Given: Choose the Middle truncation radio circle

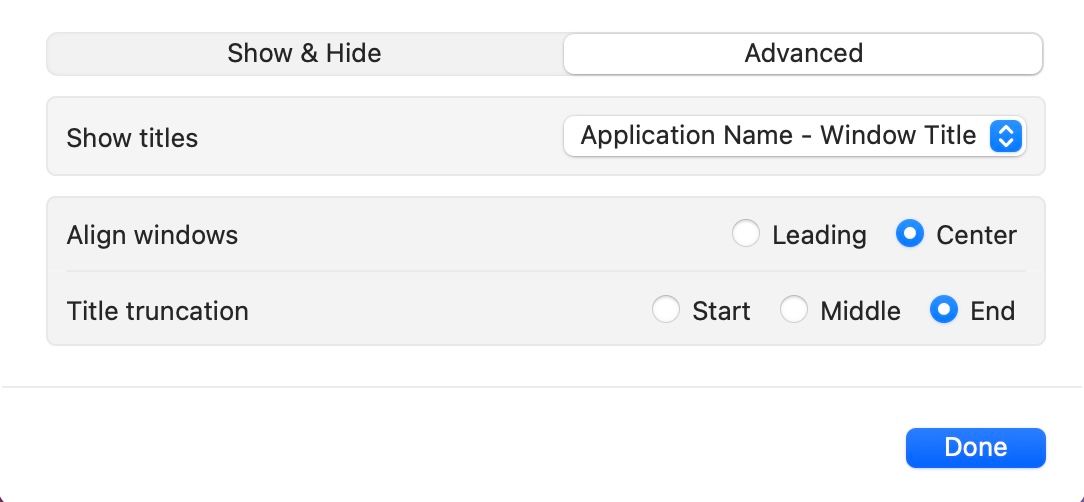Looking at the screenshot, I should pyautogui.click(x=794, y=311).
